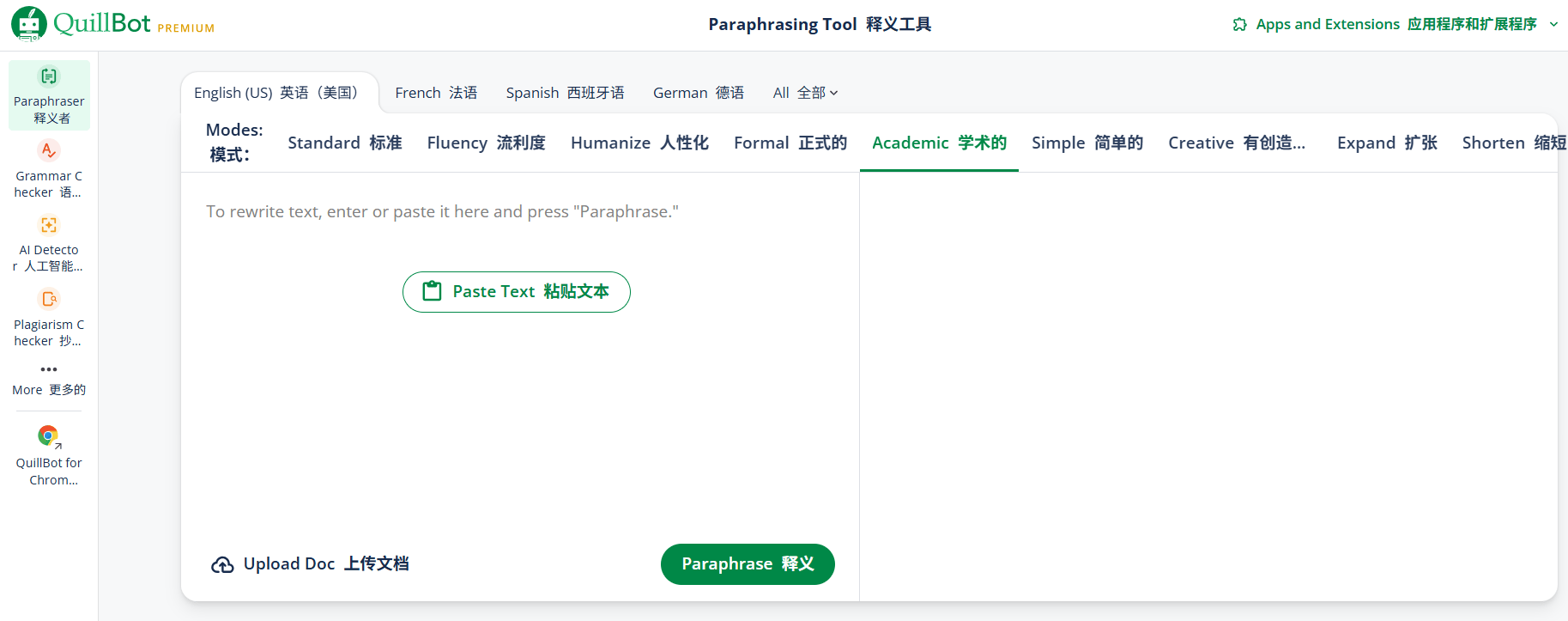
Task: Open the Plagiarism Checker sidebar icon
Action: coord(49,299)
